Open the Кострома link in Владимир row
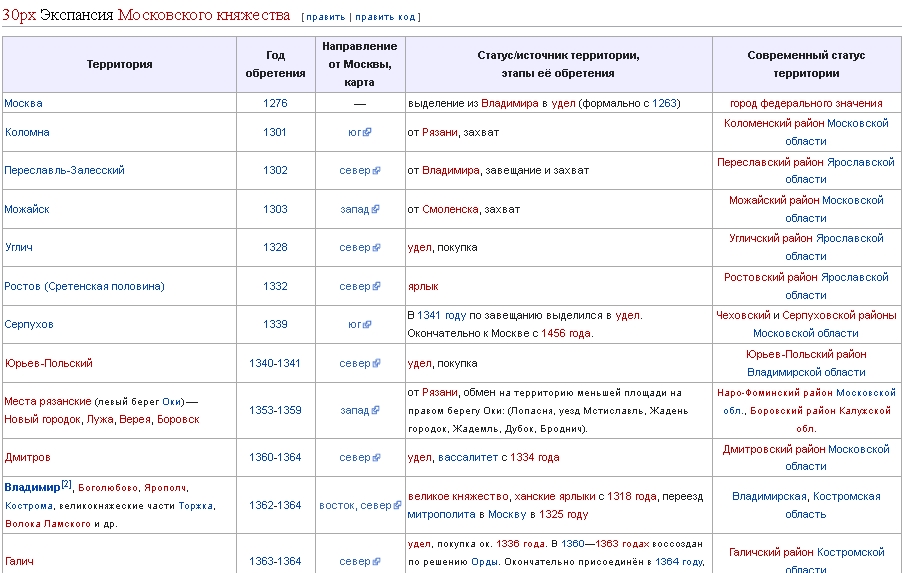The image size is (911, 573). point(29,506)
